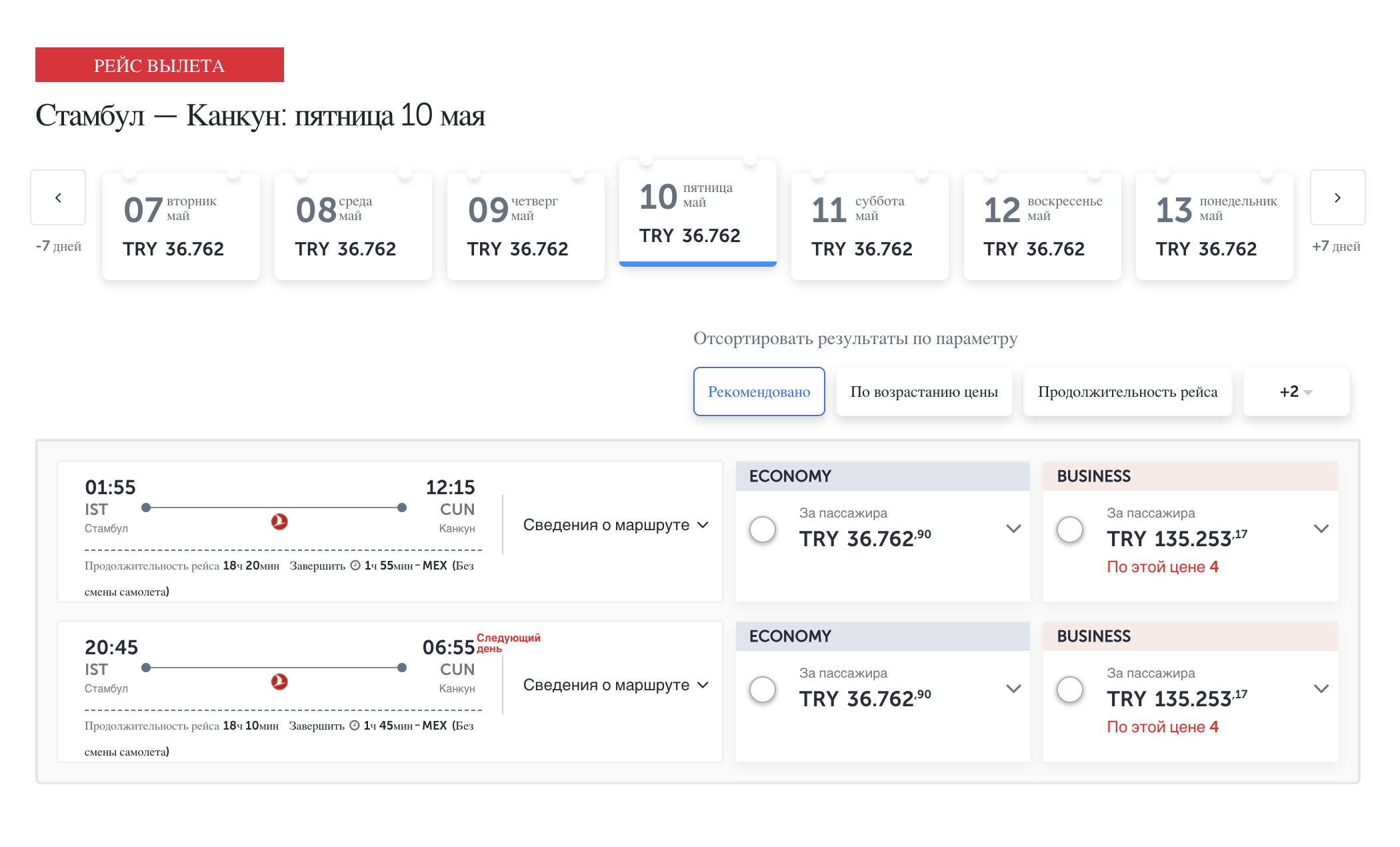Sort results by Рекомендовано
The width and height of the screenshot is (1400, 847).
[759, 391]
